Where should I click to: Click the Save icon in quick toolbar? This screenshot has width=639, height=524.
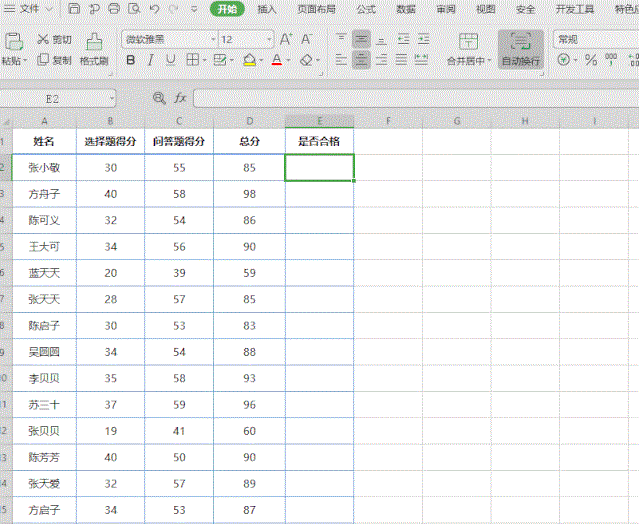click(75, 9)
